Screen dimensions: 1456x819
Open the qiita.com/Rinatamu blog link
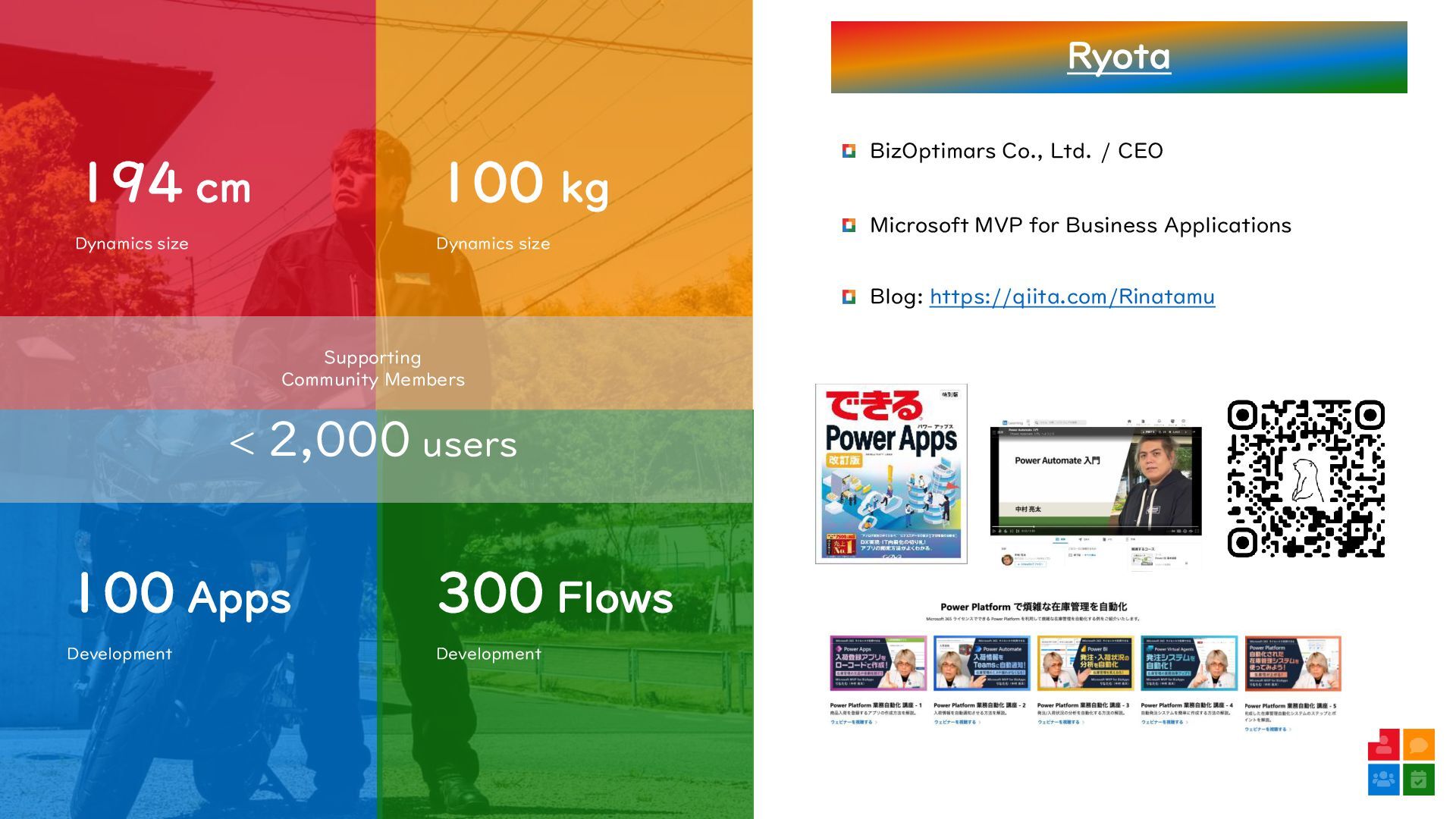point(1072,297)
